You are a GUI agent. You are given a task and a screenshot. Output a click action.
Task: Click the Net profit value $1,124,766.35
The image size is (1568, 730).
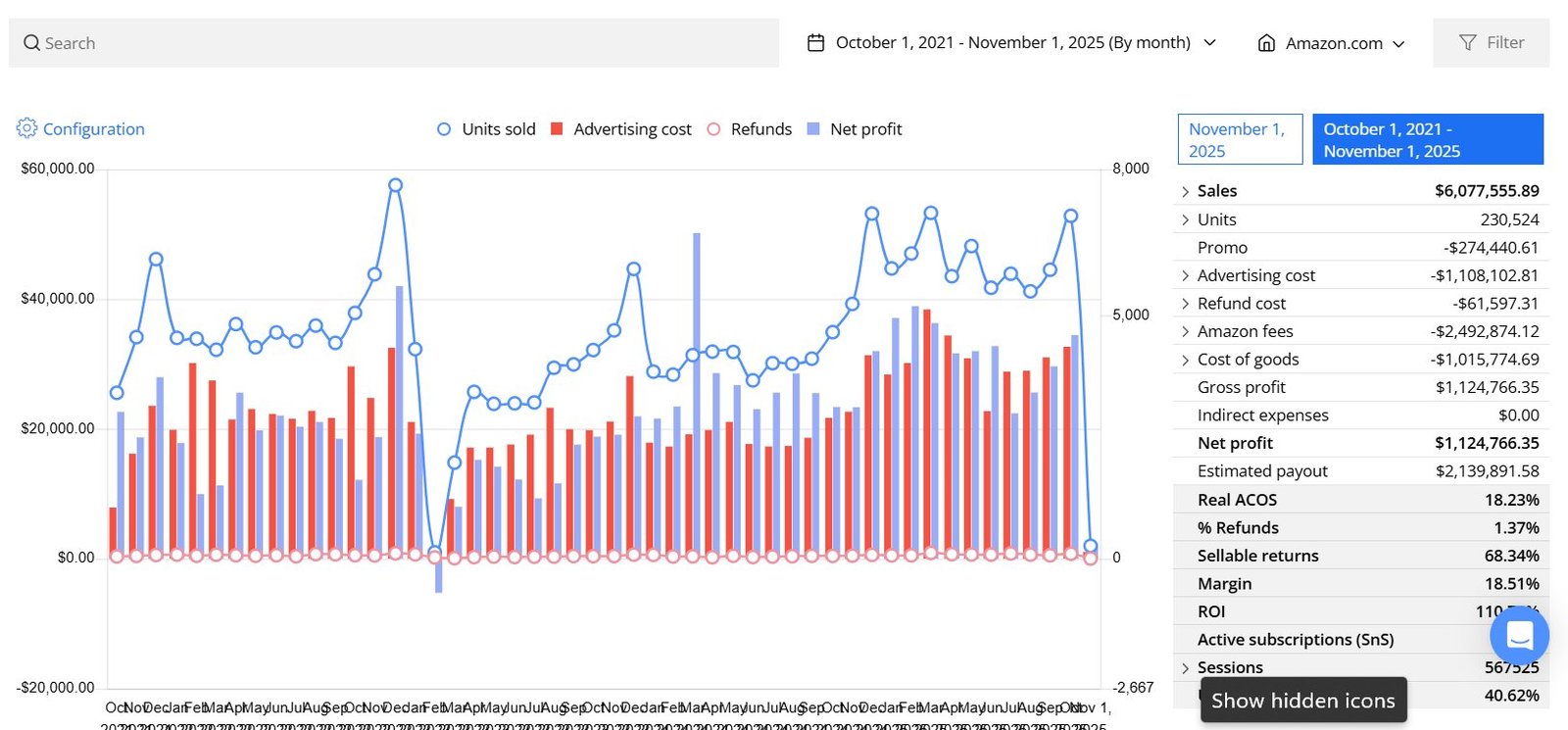pyautogui.click(x=1487, y=443)
